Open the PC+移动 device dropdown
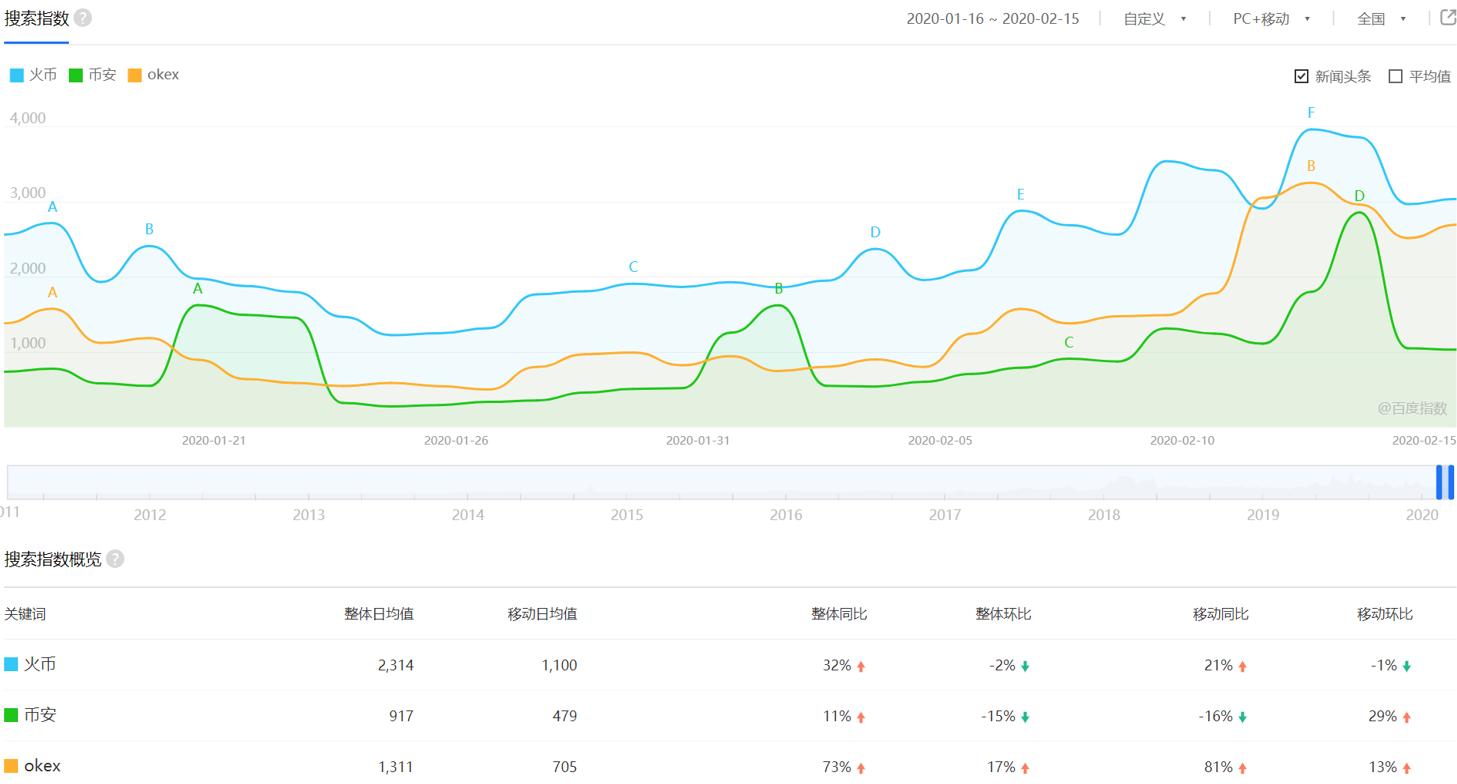1457x784 pixels. [1272, 19]
